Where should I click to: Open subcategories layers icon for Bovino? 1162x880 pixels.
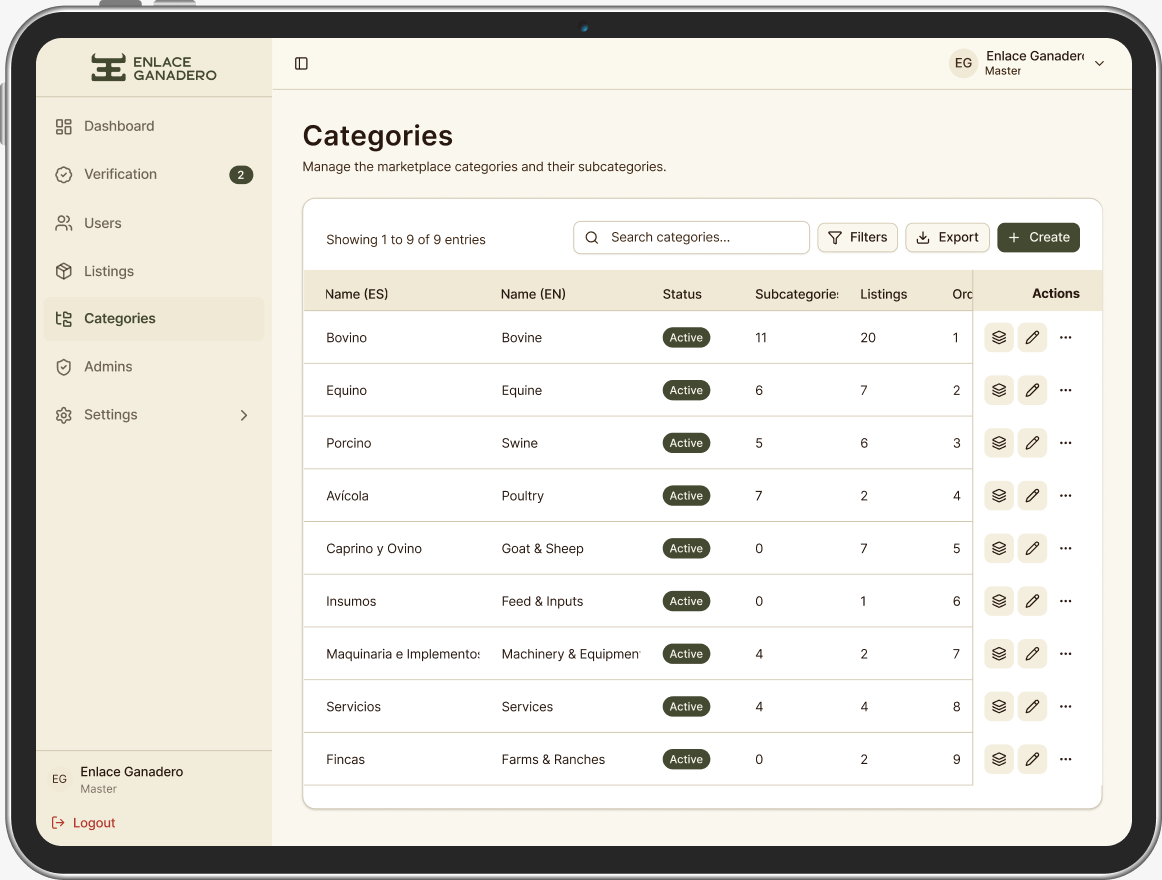999,337
